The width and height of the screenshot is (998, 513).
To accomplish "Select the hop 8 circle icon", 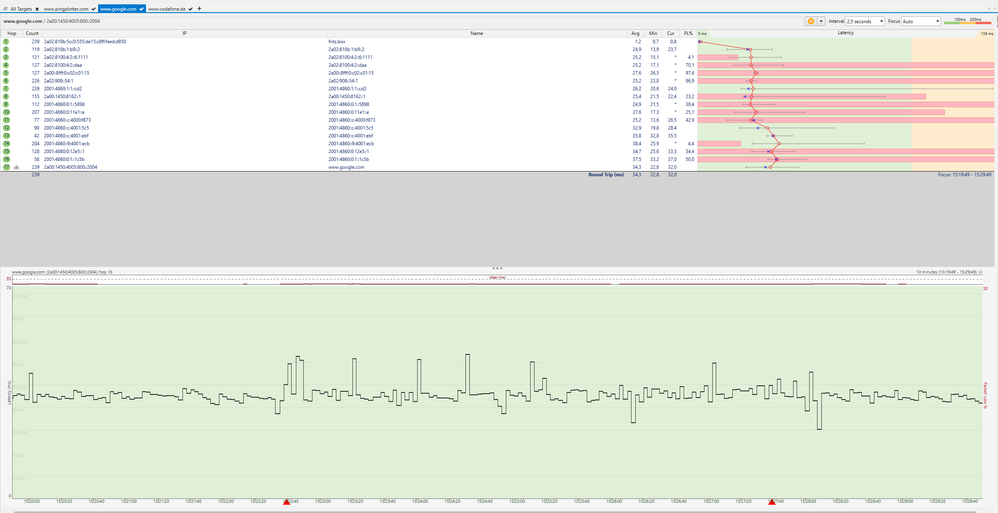I will pyautogui.click(x=6, y=96).
